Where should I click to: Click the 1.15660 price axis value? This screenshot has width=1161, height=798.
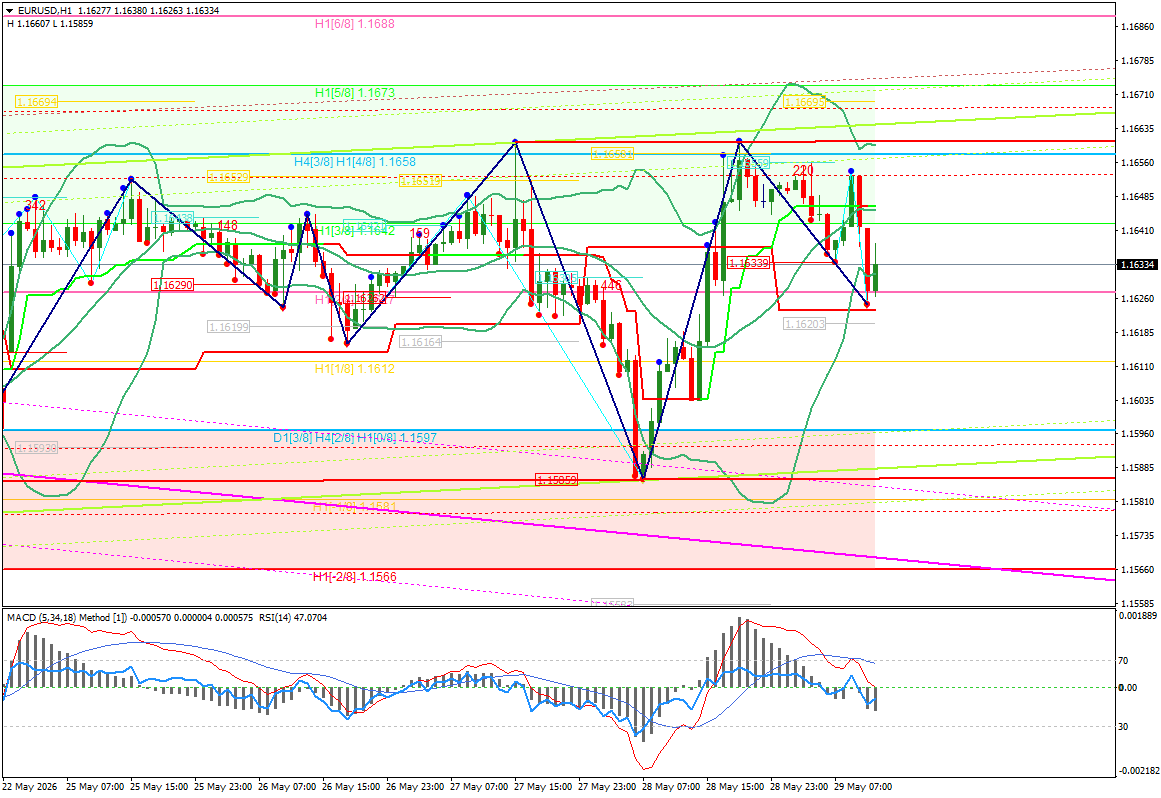[x=1137, y=570]
